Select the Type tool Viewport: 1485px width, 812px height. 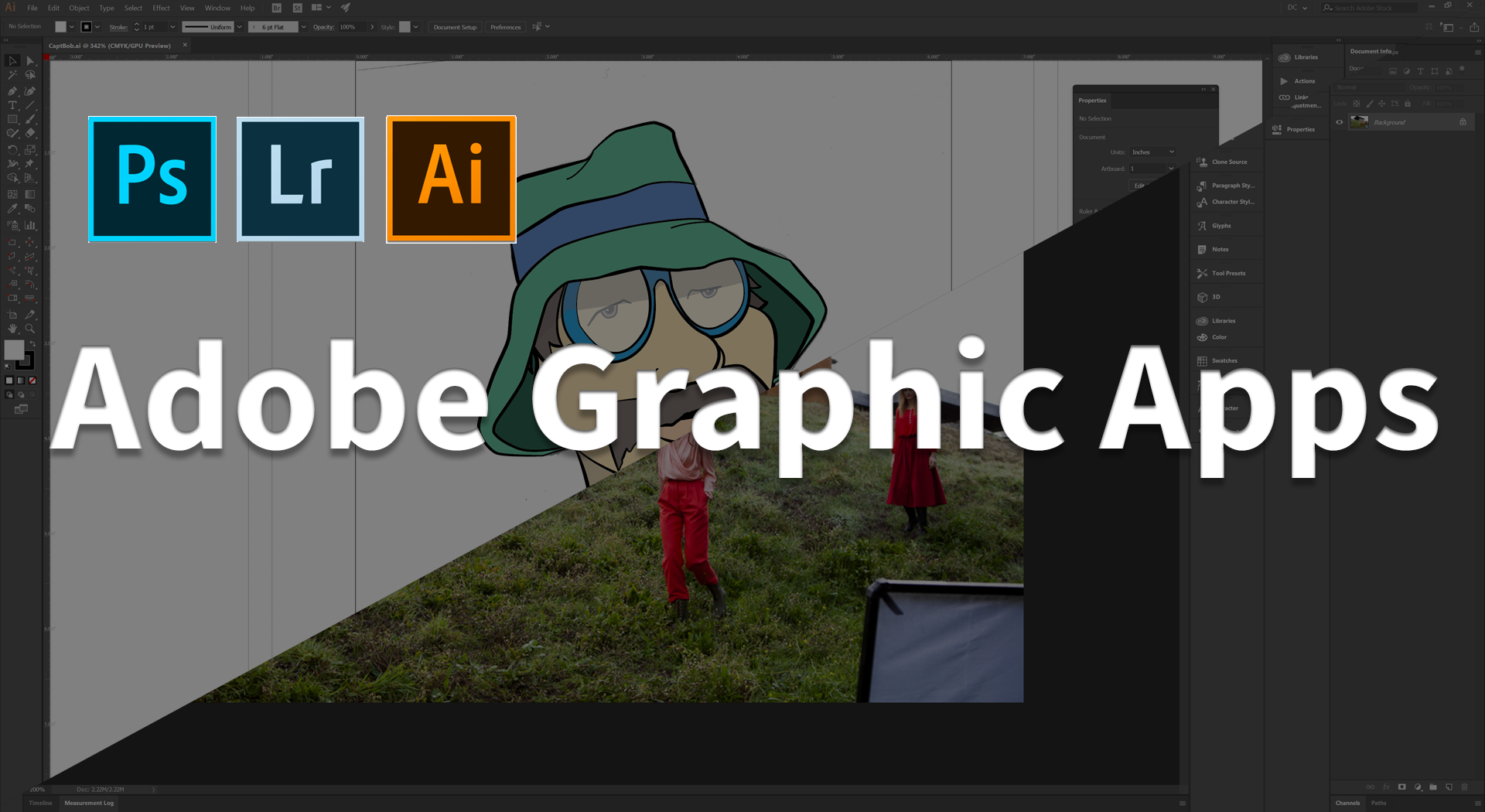click(12, 105)
